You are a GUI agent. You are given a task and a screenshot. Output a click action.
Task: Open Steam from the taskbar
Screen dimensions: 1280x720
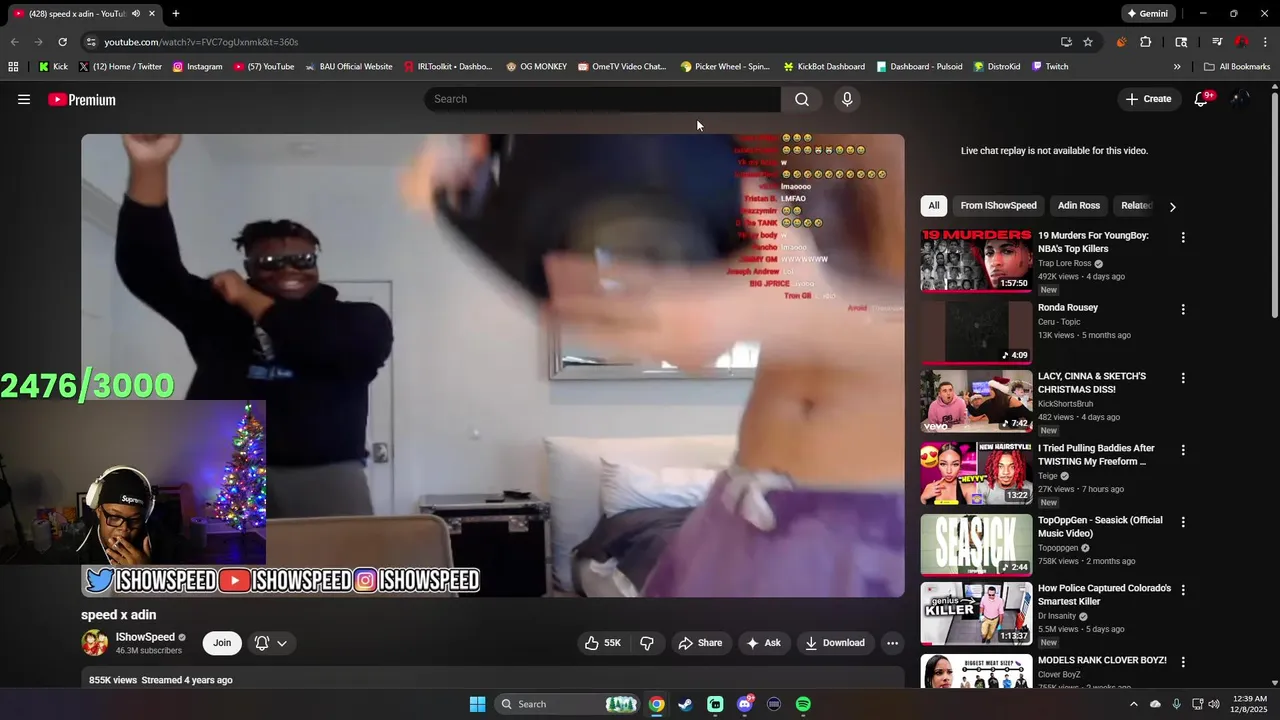685,704
